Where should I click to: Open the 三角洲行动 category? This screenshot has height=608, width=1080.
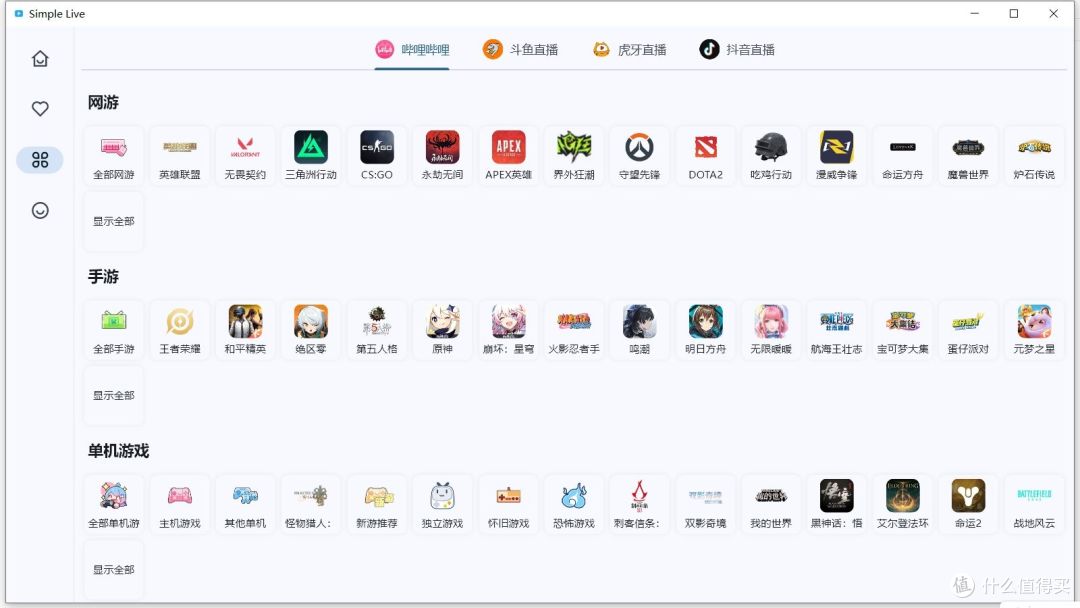(x=311, y=156)
